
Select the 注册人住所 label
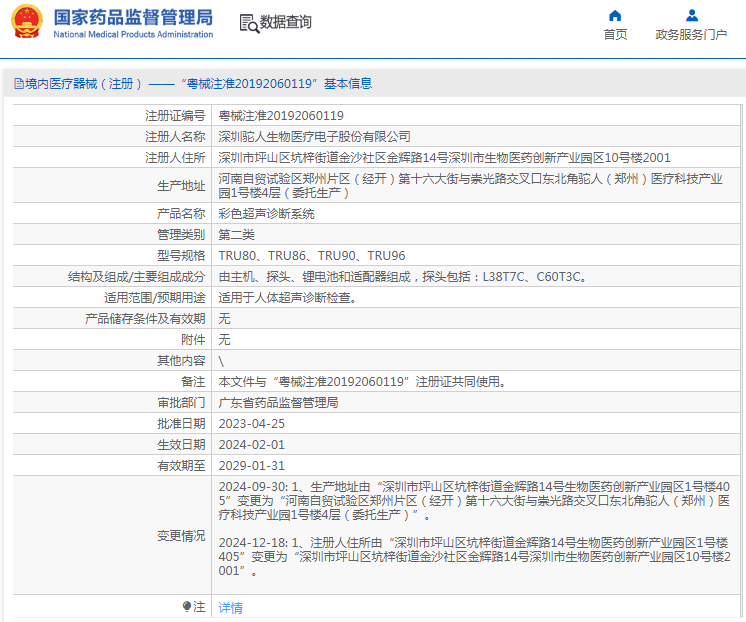(x=175, y=158)
